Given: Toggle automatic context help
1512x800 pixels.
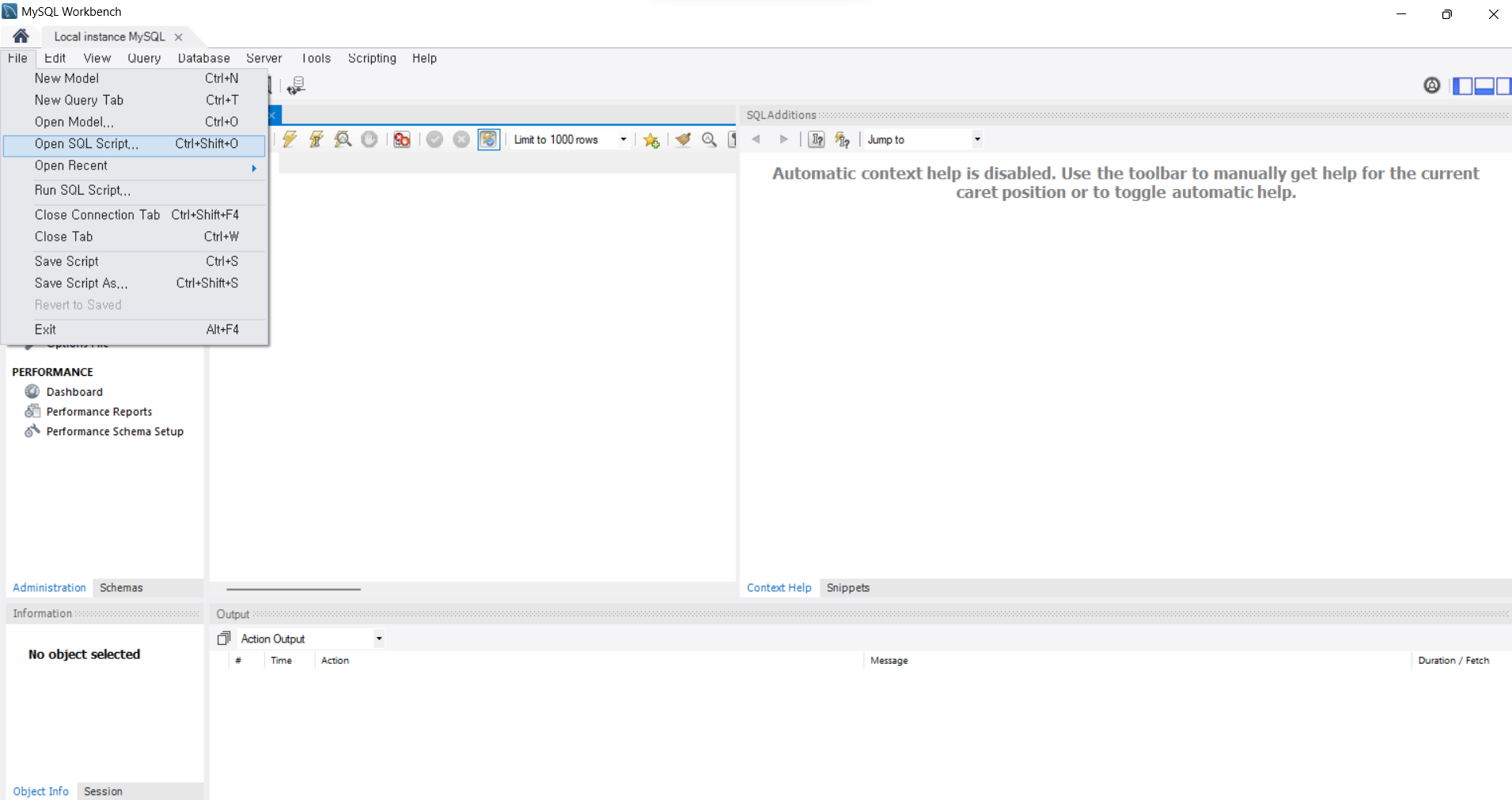Looking at the screenshot, I should [x=843, y=139].
